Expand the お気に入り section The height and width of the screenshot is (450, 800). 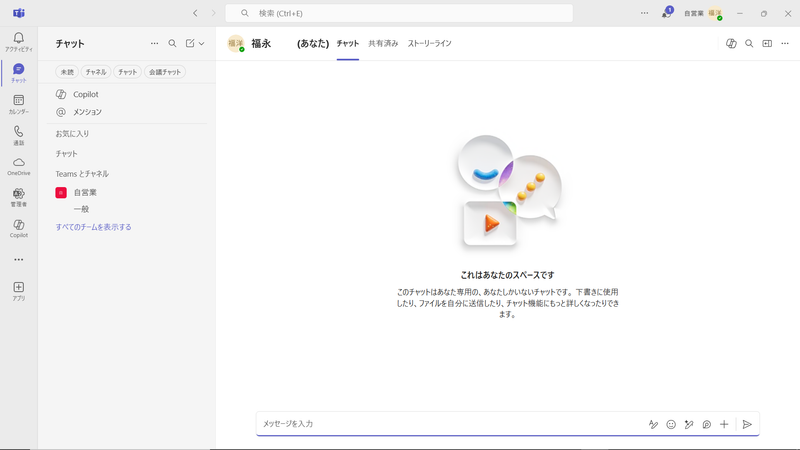[72, 134]
